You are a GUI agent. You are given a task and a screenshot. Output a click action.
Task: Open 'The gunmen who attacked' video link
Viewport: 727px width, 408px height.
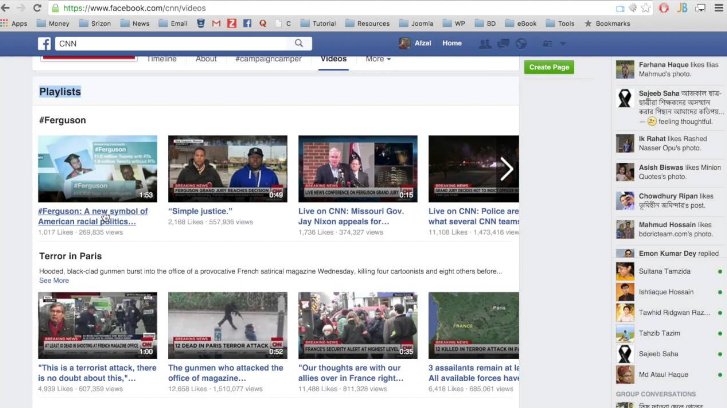coord(225,373)
